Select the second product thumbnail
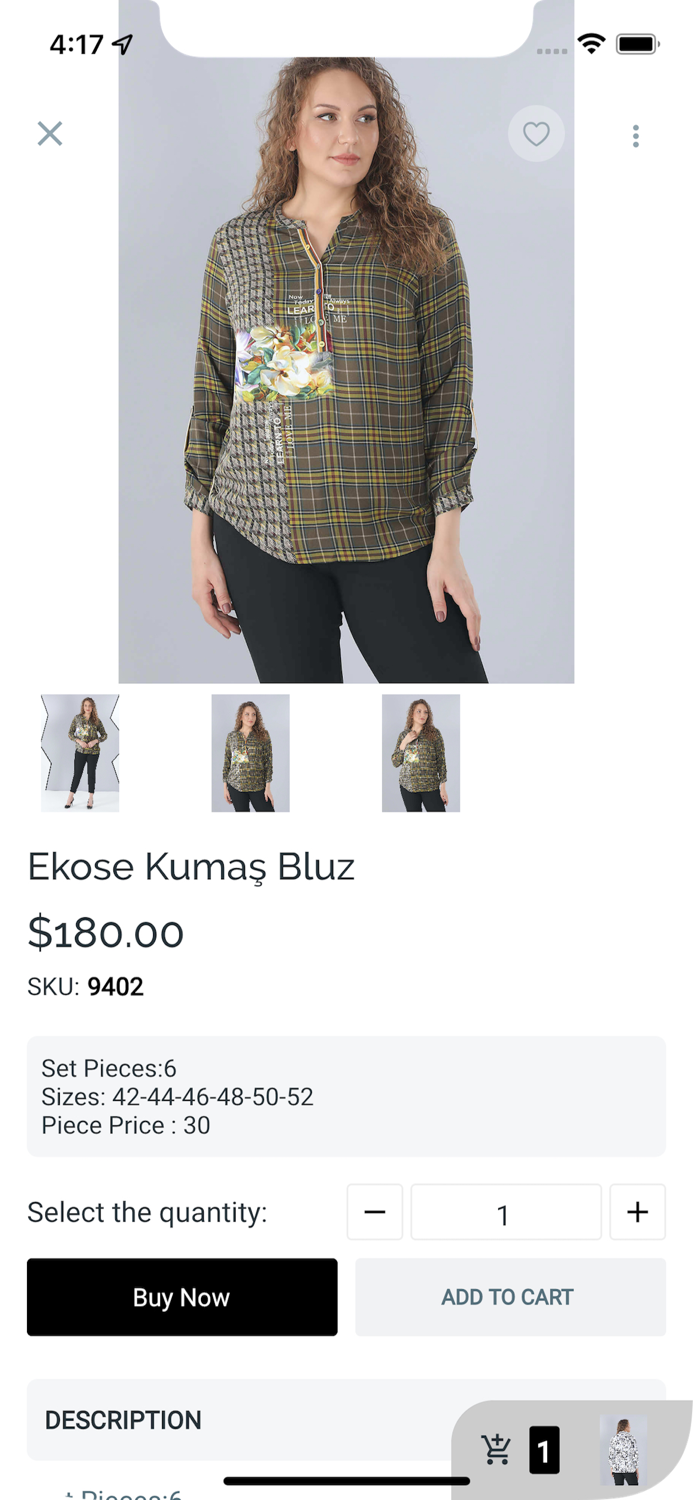 [x=250, y=753]
